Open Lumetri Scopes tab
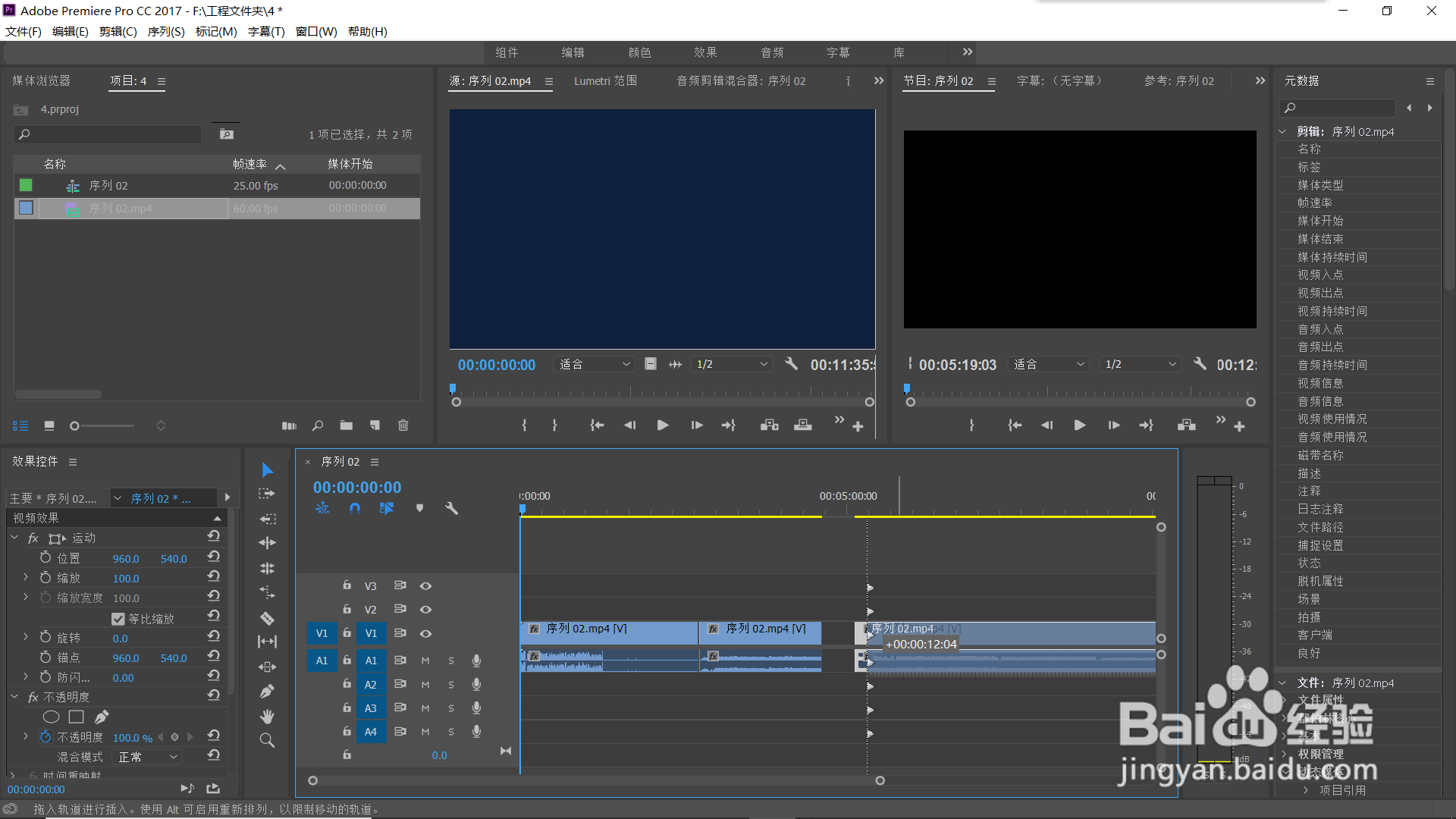Viewport: 1456px width, 819px height. pos(605,80)
